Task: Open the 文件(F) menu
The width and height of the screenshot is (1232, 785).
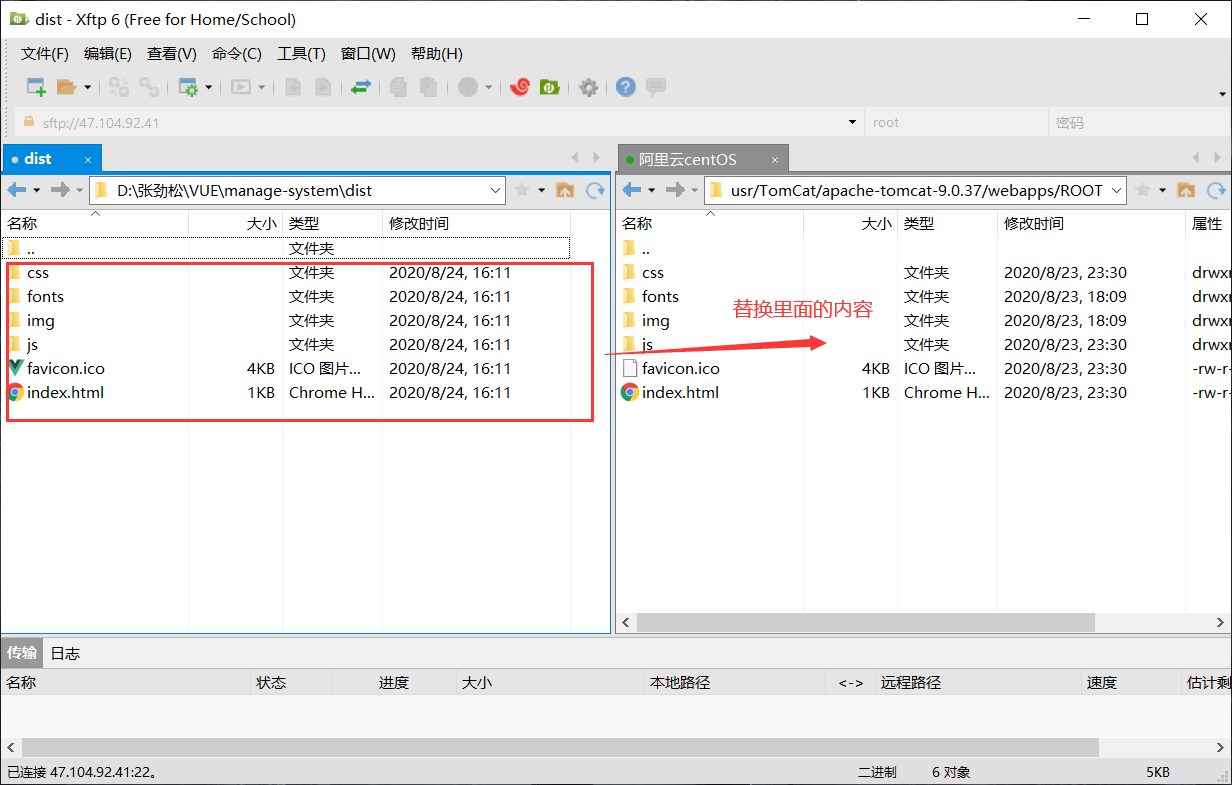Action: [x=45, y=54]
